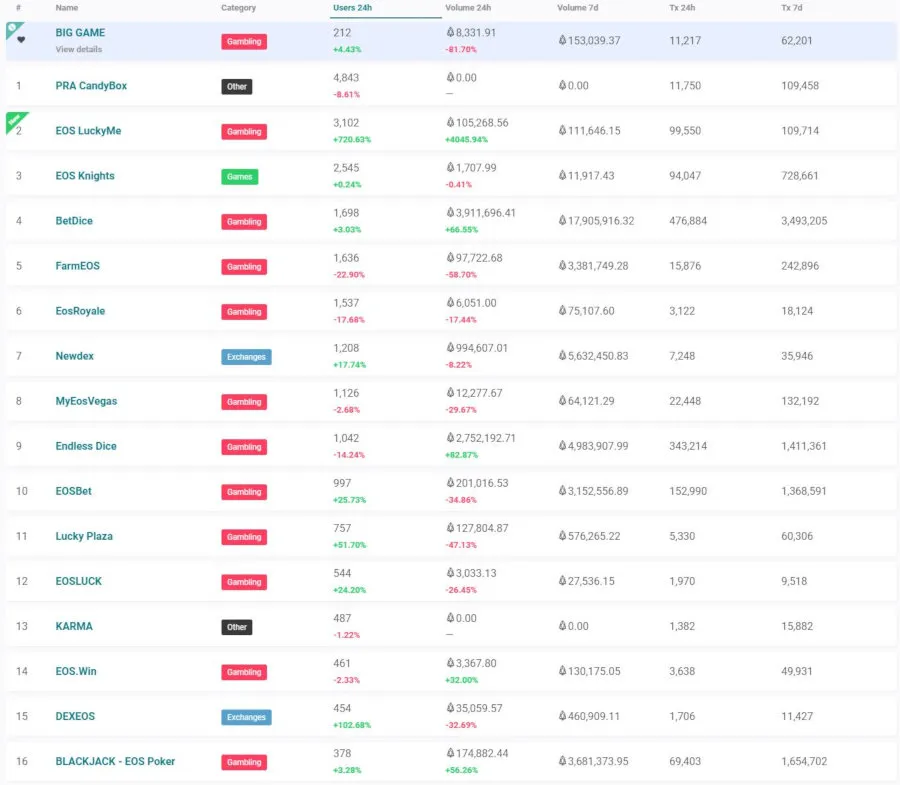Click the EOS symbol before 5,632,450.83
This screenshot has height=785, width=900.
tap(562, 356)
